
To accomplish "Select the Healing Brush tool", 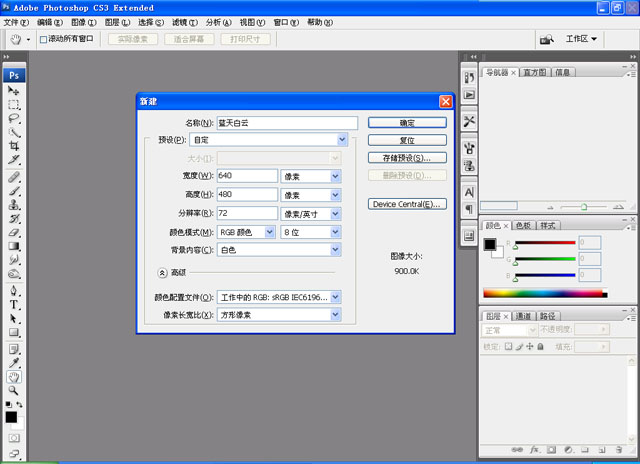I will [x=14, y=177].
